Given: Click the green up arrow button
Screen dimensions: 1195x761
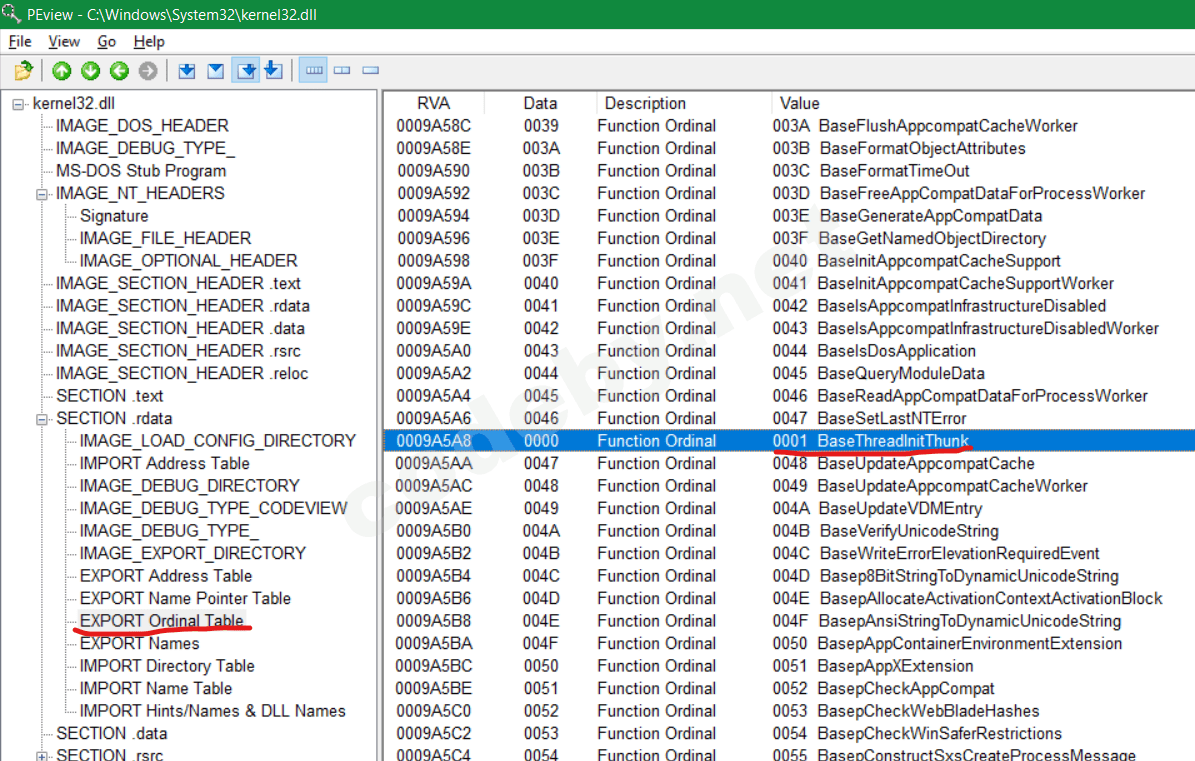Looking at the screenshot, I should point(62,71).
